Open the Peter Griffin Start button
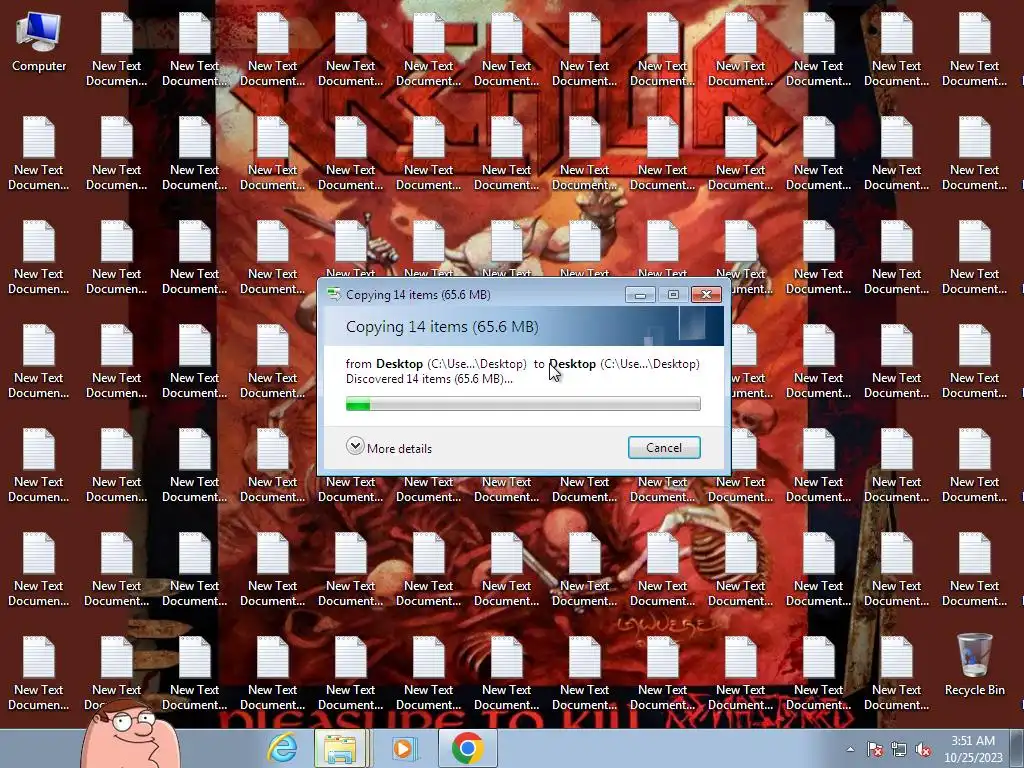Viewport: 1024px width, 768px height. click(x=131, y=733)
